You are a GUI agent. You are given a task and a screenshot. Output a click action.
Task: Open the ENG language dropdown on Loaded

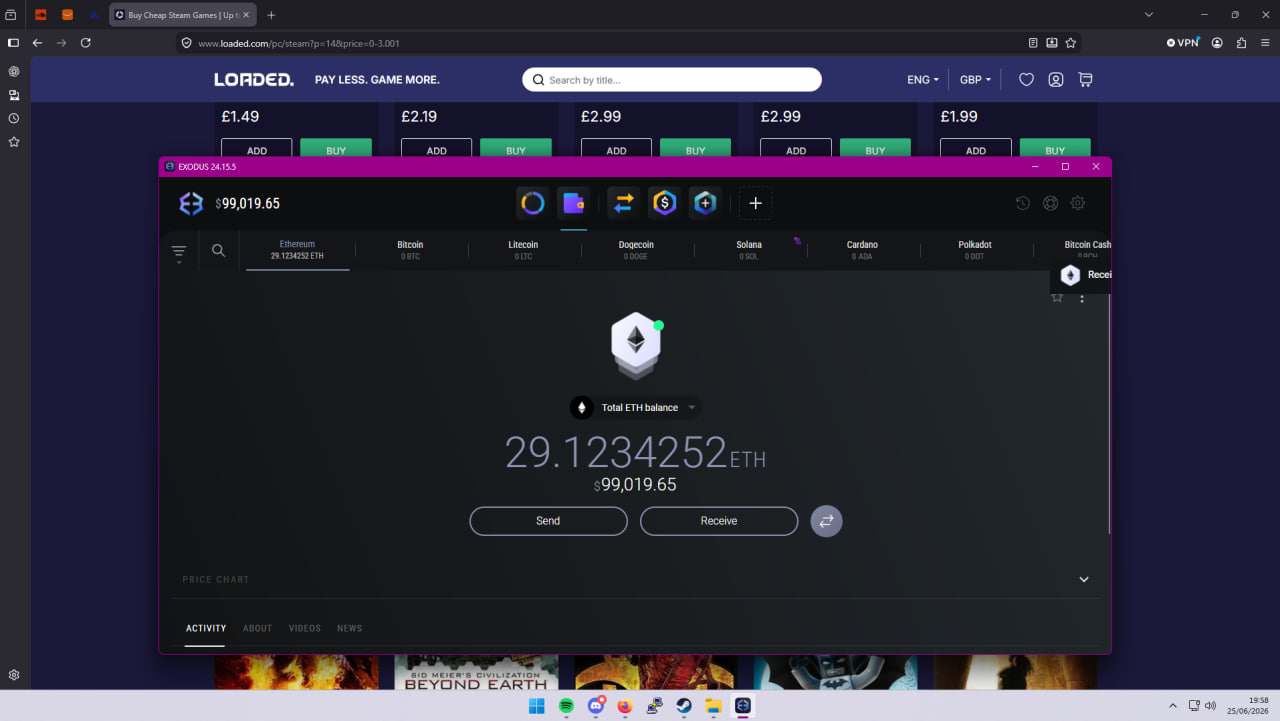(923, 80)
